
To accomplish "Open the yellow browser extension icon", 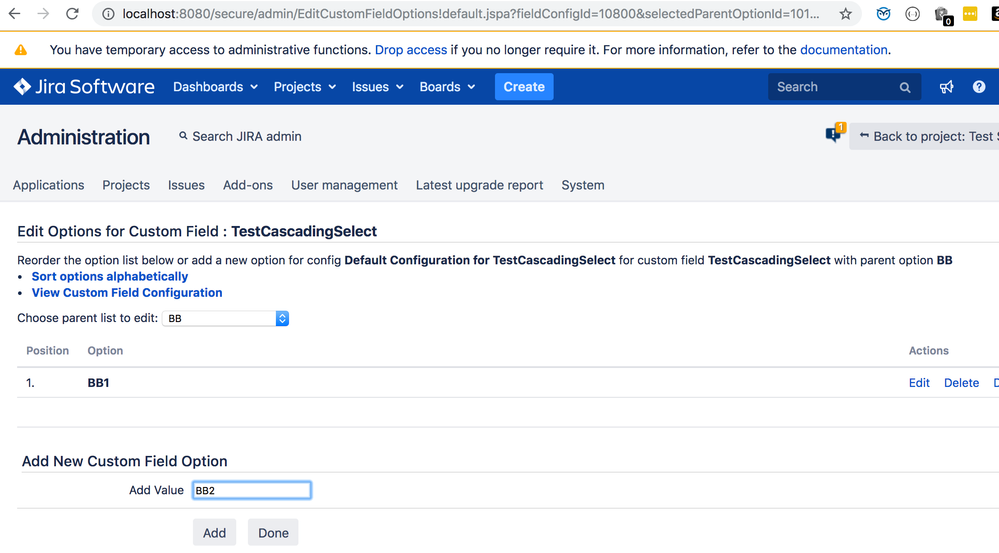I will pos(970,13).
